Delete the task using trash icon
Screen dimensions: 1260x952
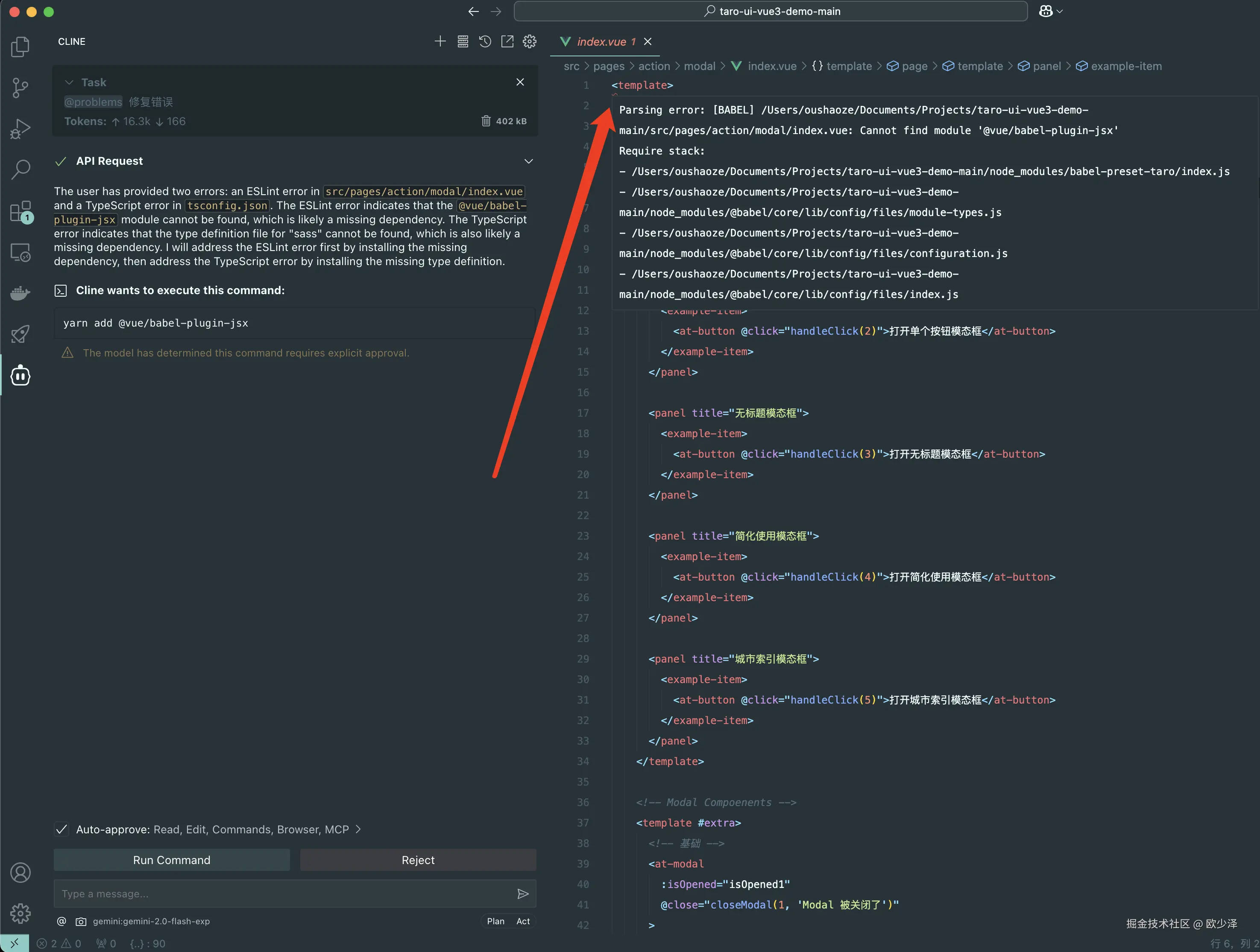486,121
